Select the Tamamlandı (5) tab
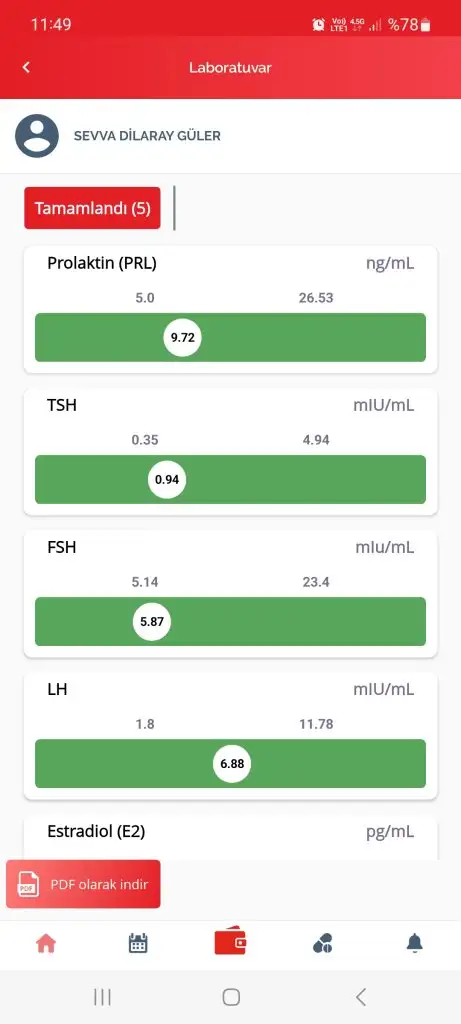This screenshot has height=1024, width=461. coord(92,208)
